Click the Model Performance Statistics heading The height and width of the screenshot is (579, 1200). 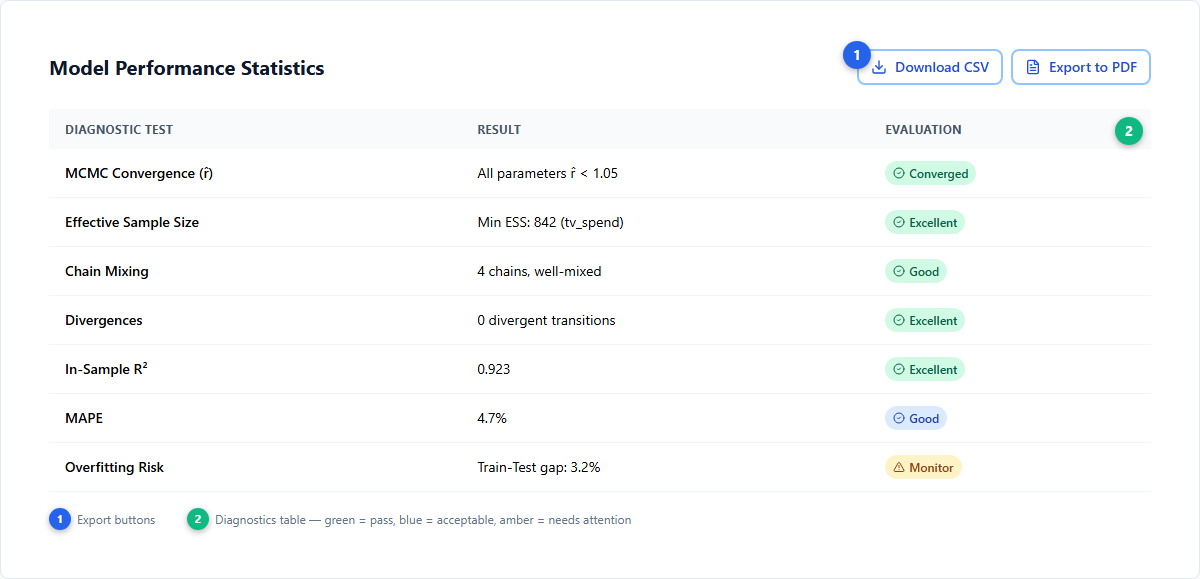[187, 68]
